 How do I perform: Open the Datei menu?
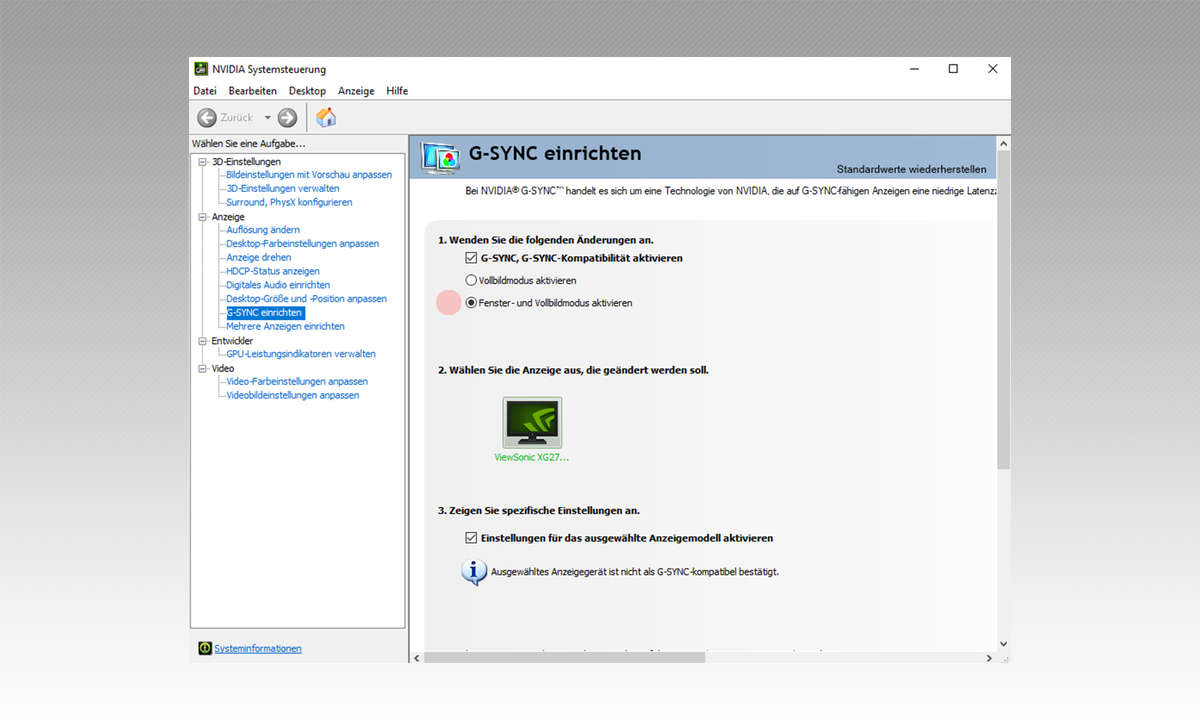204,91
